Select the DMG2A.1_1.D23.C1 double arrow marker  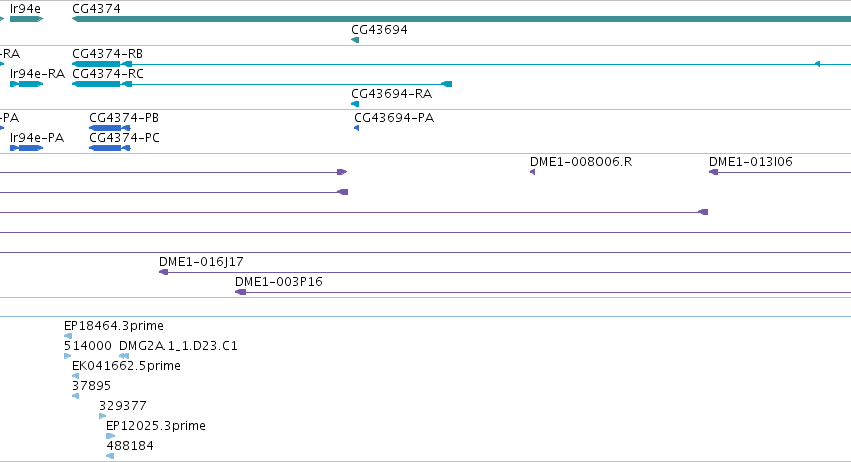click(x=124, y=356)
